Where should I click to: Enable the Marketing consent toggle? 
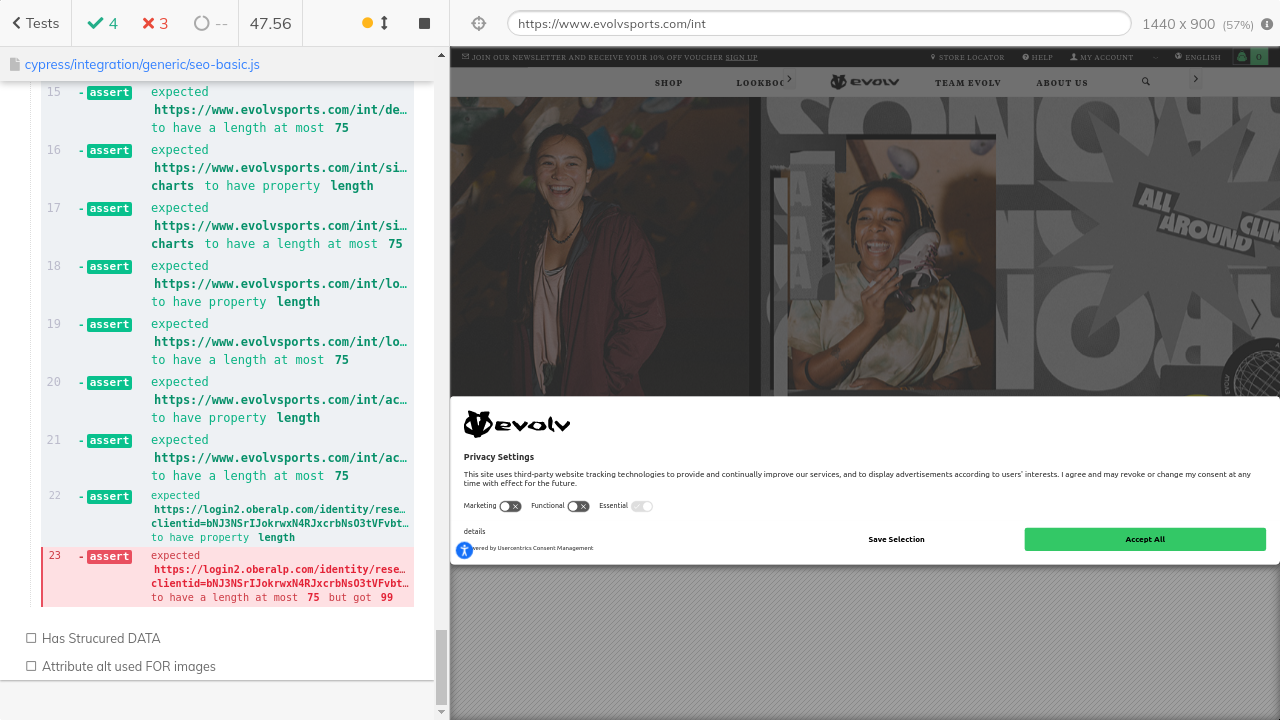click(x=510, y=507)
